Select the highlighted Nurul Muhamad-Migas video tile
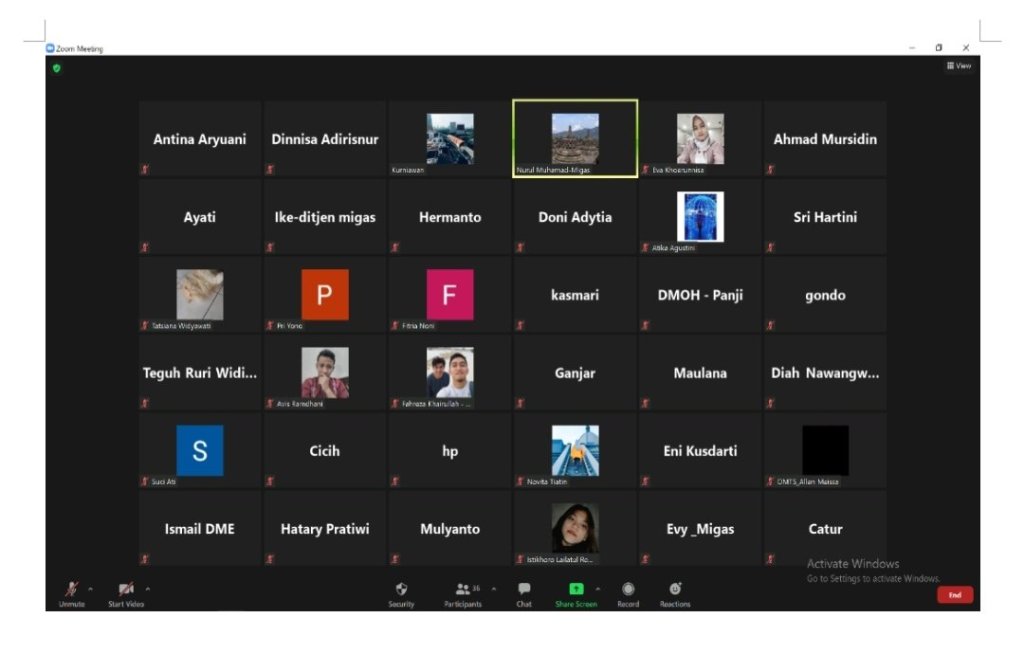Screen dimensions: 1024x654 coord(575,138)
